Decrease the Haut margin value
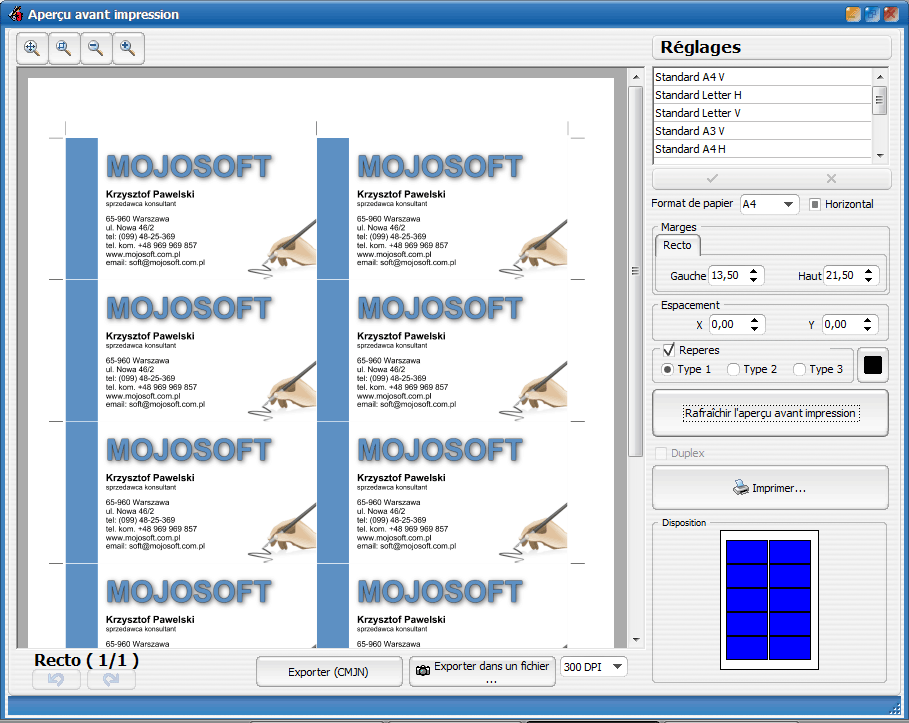Image resolution: width=909 pixels, height=723 pixels. pos(868,280)
